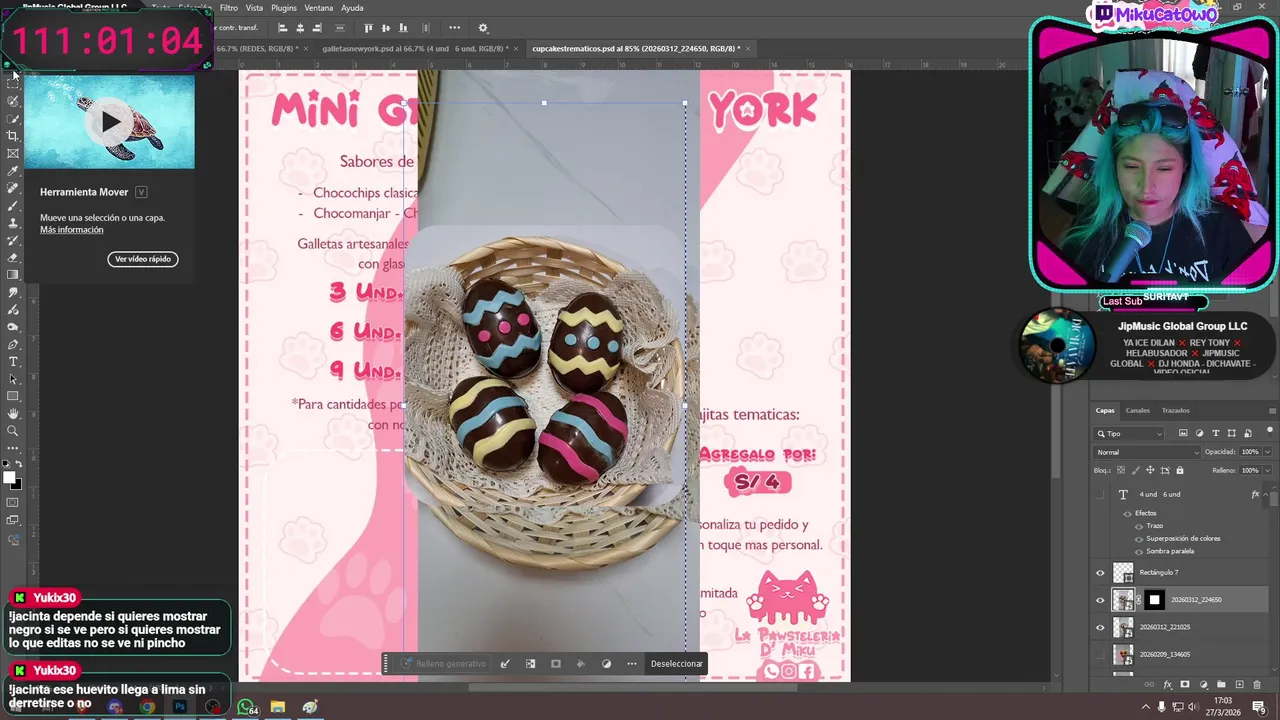The width and height of the screenshot is (1280, 720).
Task: Filter layers by pixel type icon
Action: click(x=1183, y=433)
